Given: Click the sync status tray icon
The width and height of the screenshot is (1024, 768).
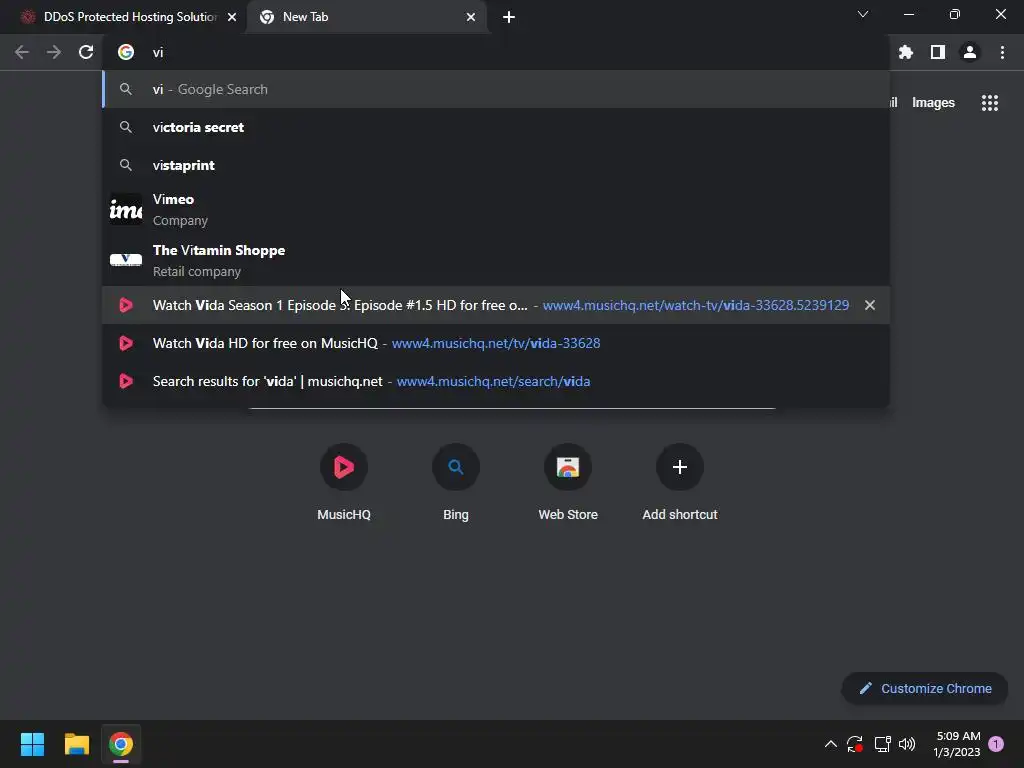Looking at the screenshot, I should point(855,744).
